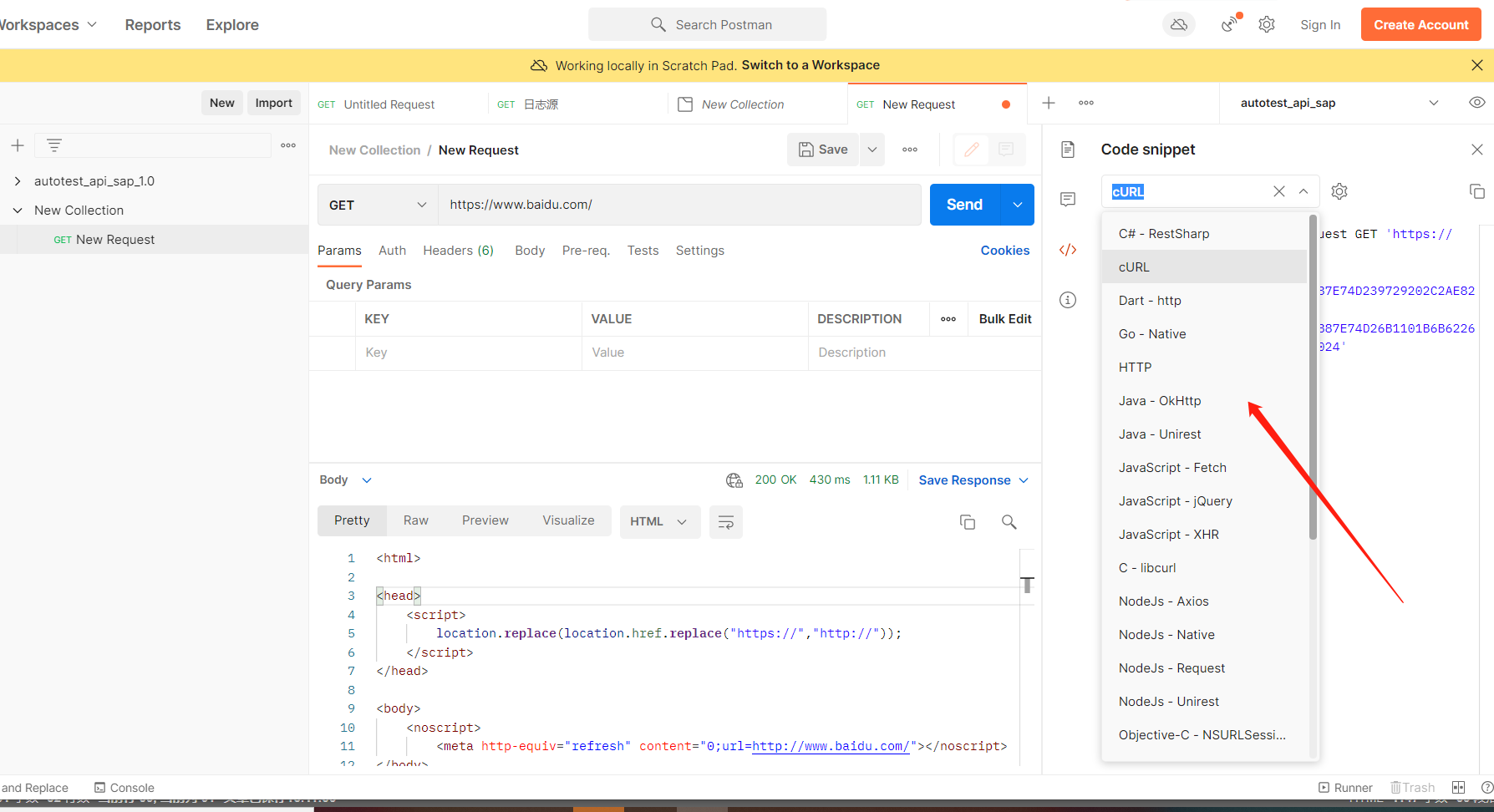The width and height of the screenshot is (1494, 812).
Task: Open the Workspaces dropdown
Action: (48, 25)
